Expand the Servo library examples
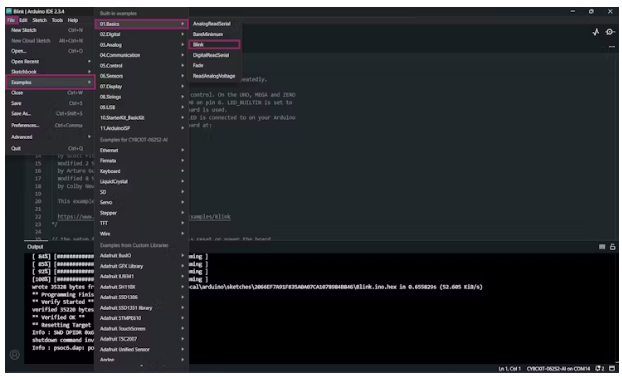Image resolution: width=622 pixels, height=377 pixels. click(142, 203)
